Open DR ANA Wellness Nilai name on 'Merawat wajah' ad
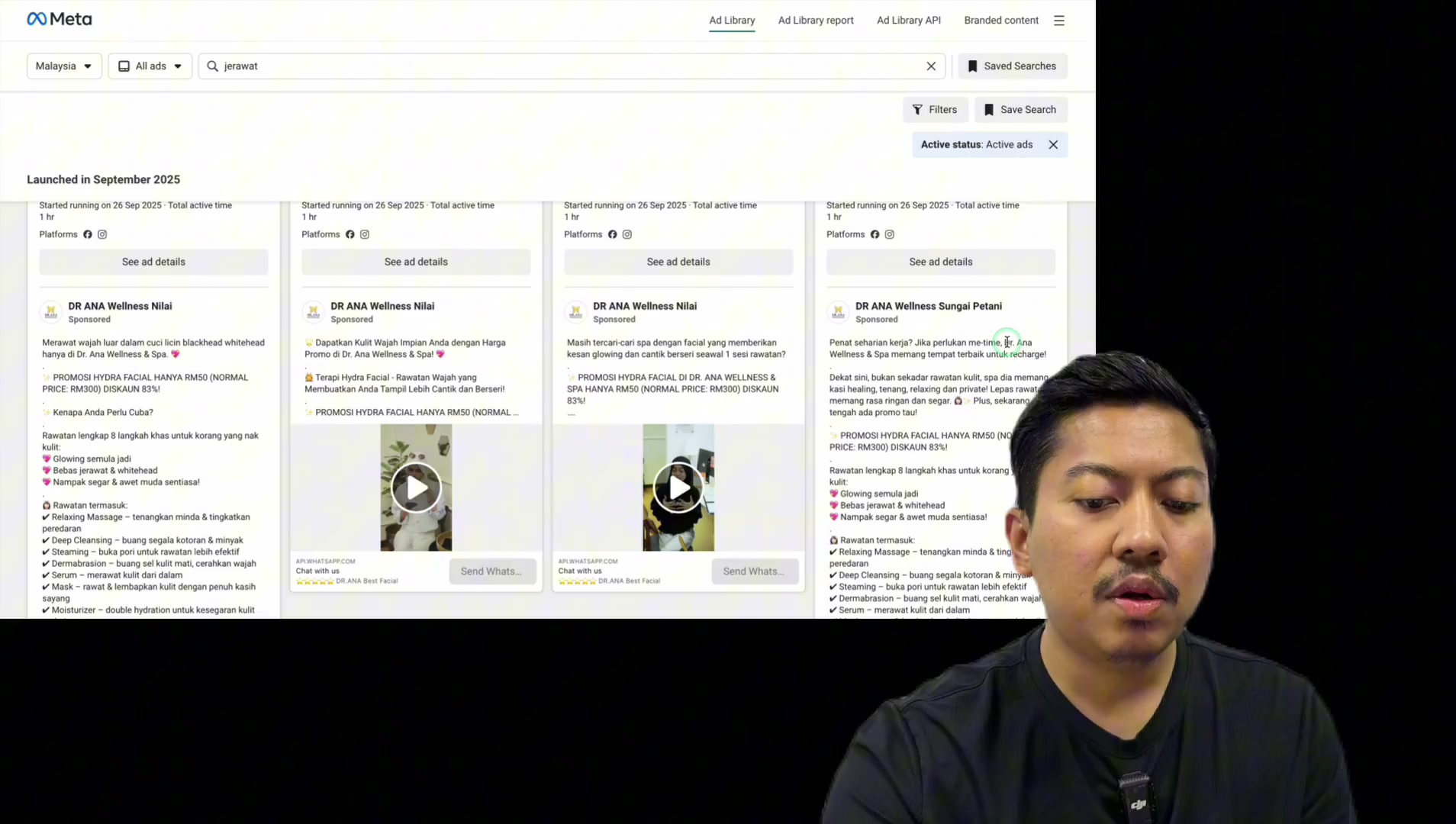This screenshot has width=1456, height=824. tap(120, 306)
